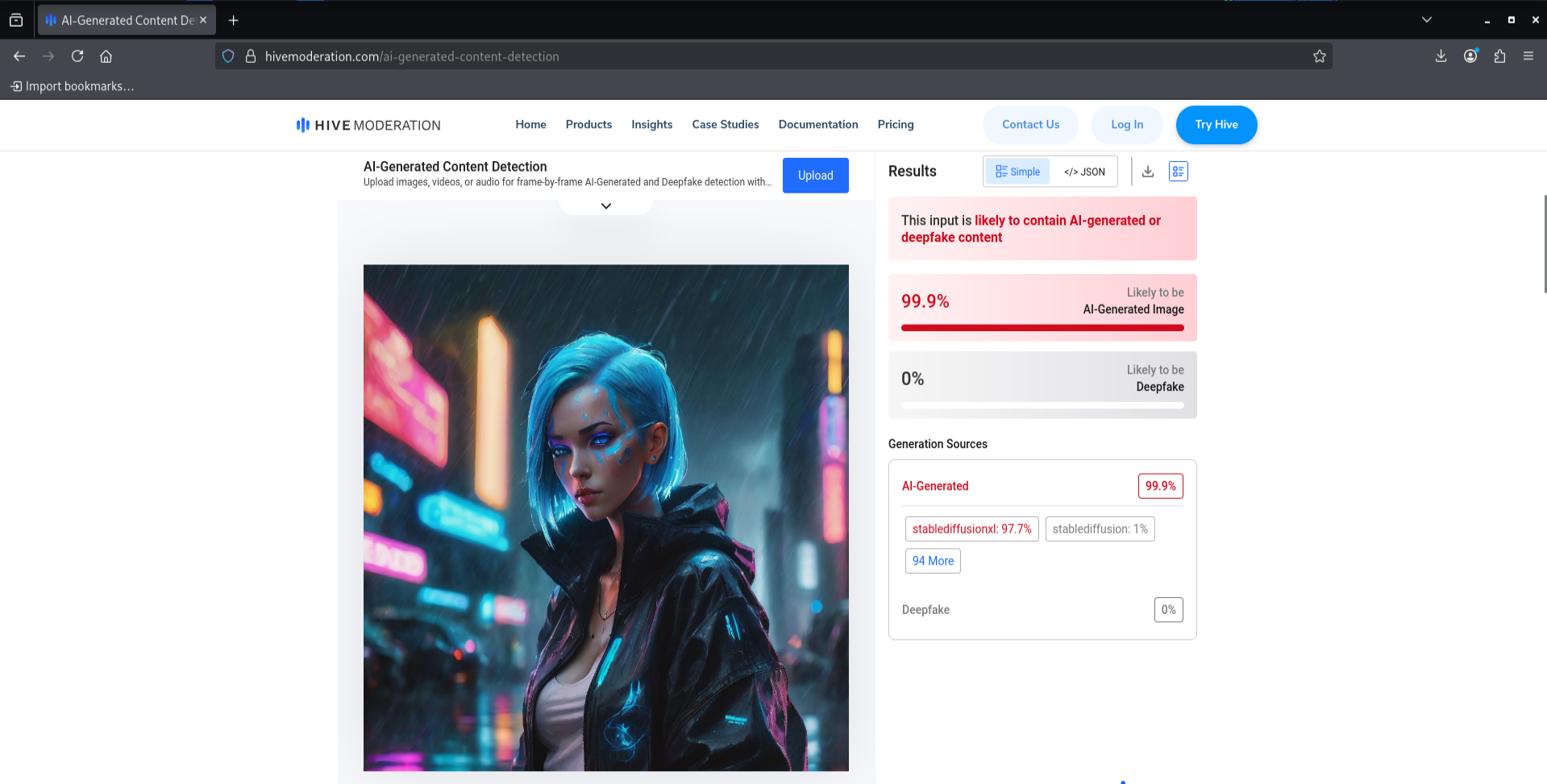Open the browser application menu

tap(1528, 56)
